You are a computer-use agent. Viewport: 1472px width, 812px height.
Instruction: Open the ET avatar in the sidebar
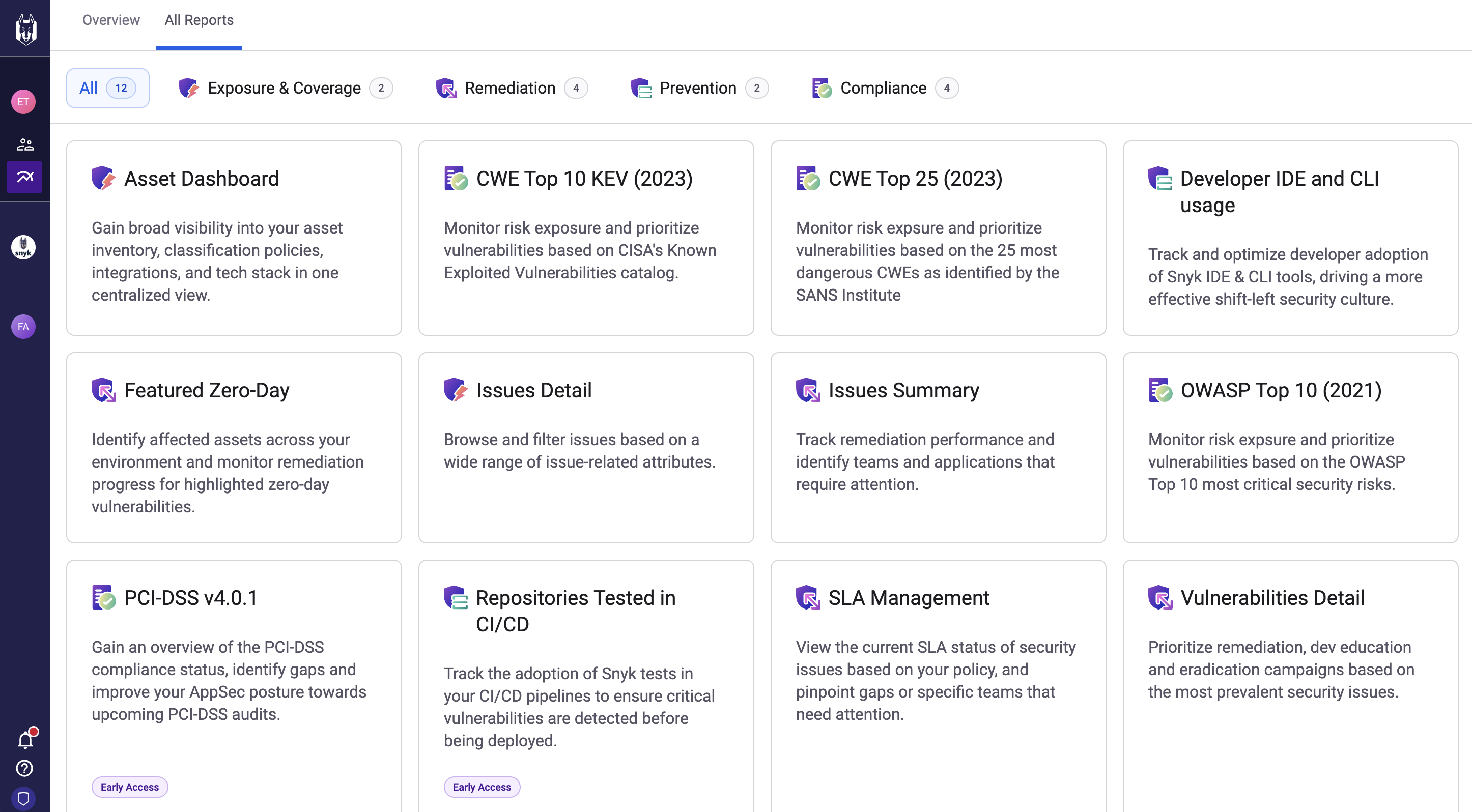coord(23,102)
